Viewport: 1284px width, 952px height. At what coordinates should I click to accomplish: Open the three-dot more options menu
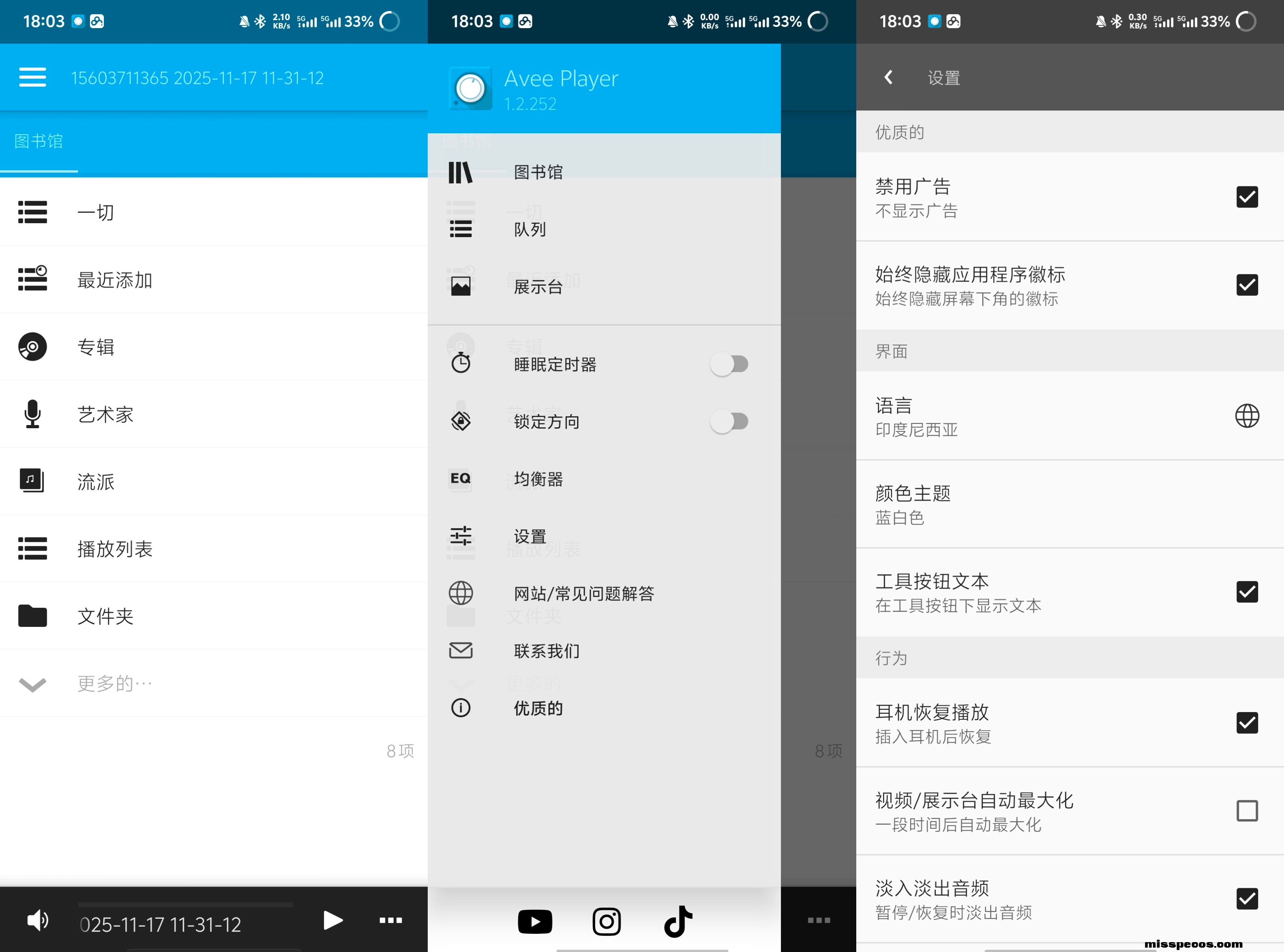[390, 920]
